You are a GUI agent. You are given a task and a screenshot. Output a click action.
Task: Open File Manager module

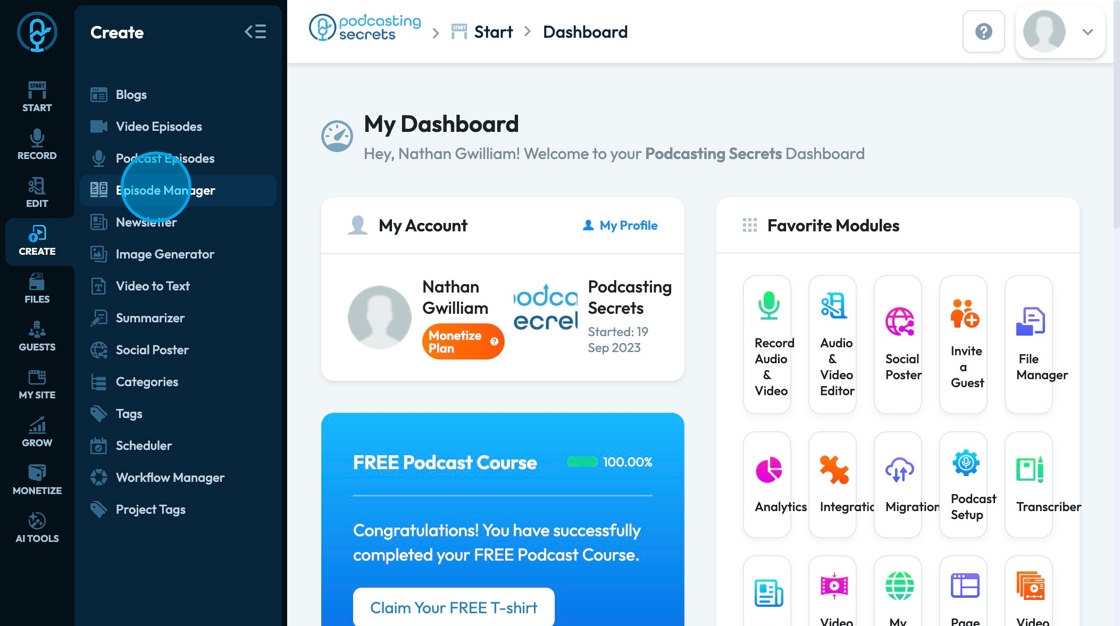[x=1029, y=344]
